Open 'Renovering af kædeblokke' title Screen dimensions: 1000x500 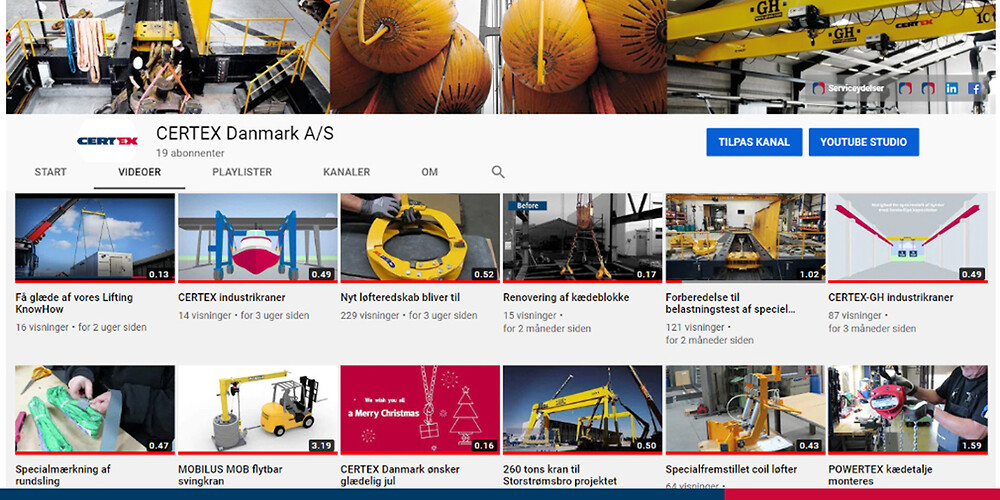(x=566, y=298)
